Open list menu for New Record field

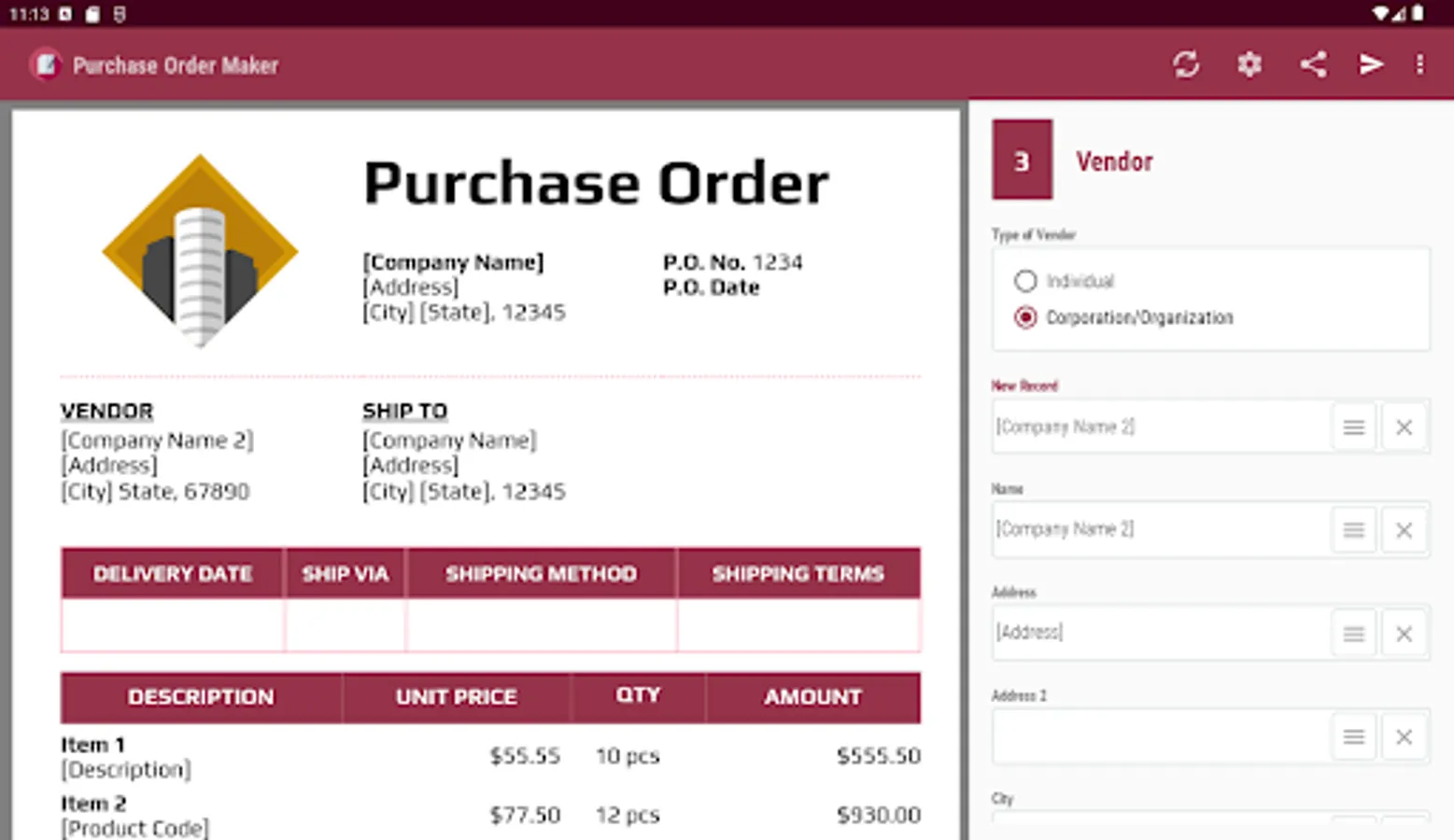click(x=1353, y=427)
